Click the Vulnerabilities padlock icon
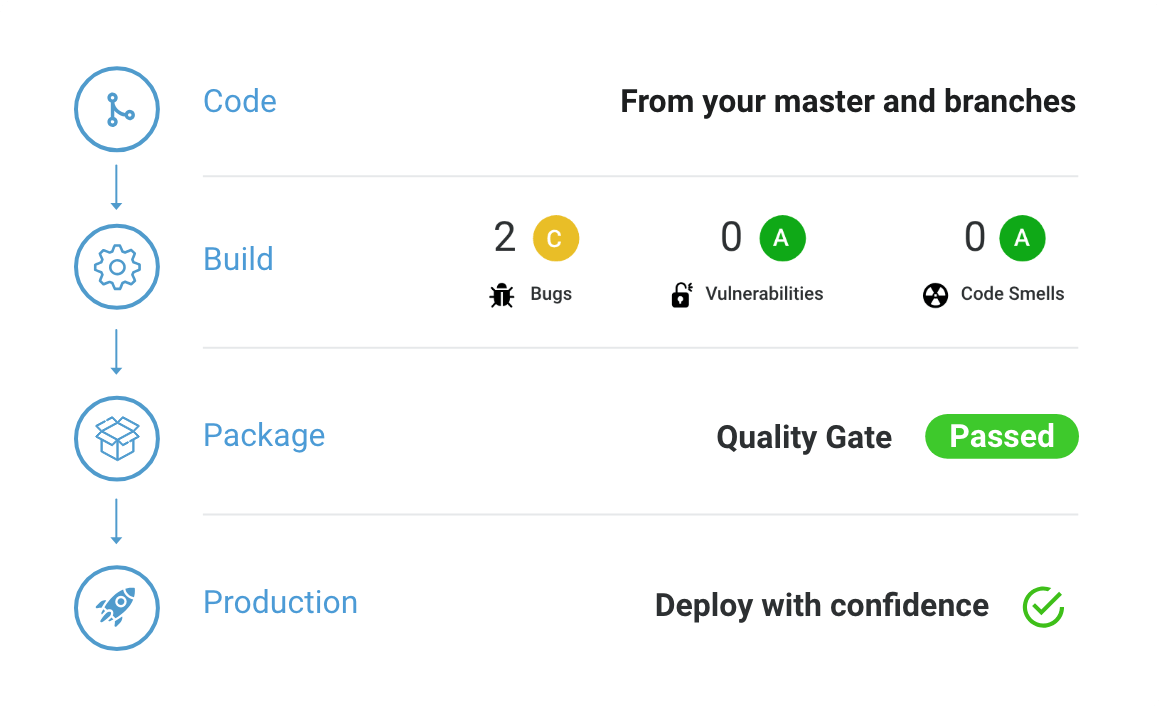The image size is (1160, 709). click(x=681, y=295)
